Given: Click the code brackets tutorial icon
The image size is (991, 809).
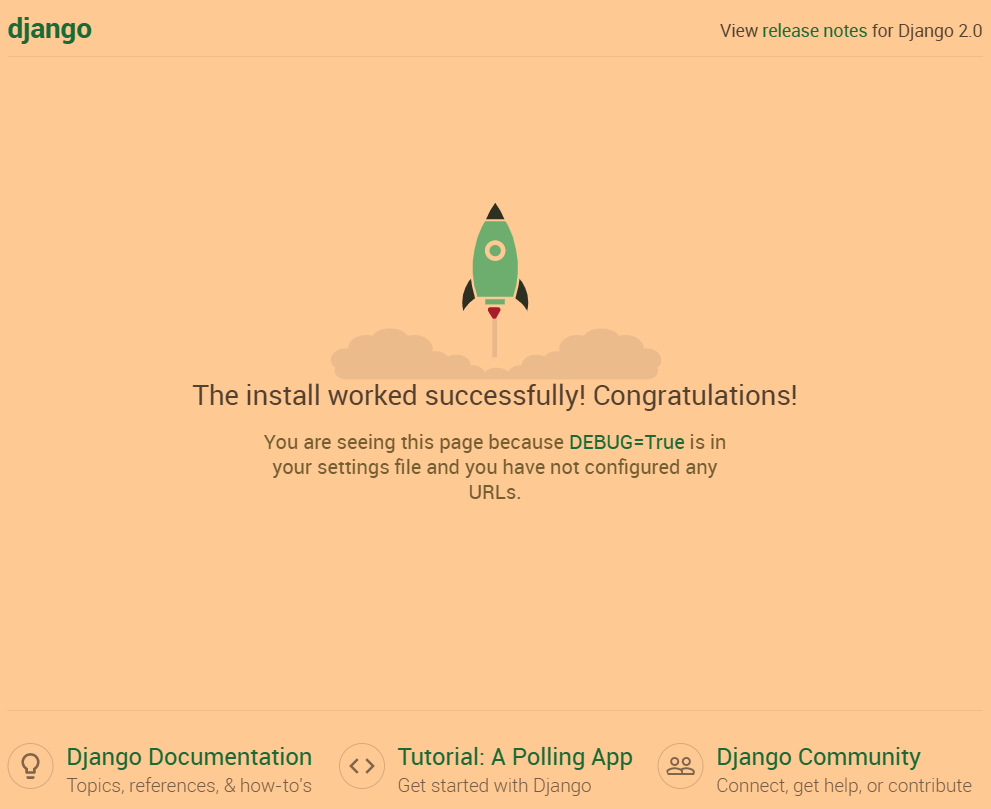Looking at the screenshot, I should 362,766.
